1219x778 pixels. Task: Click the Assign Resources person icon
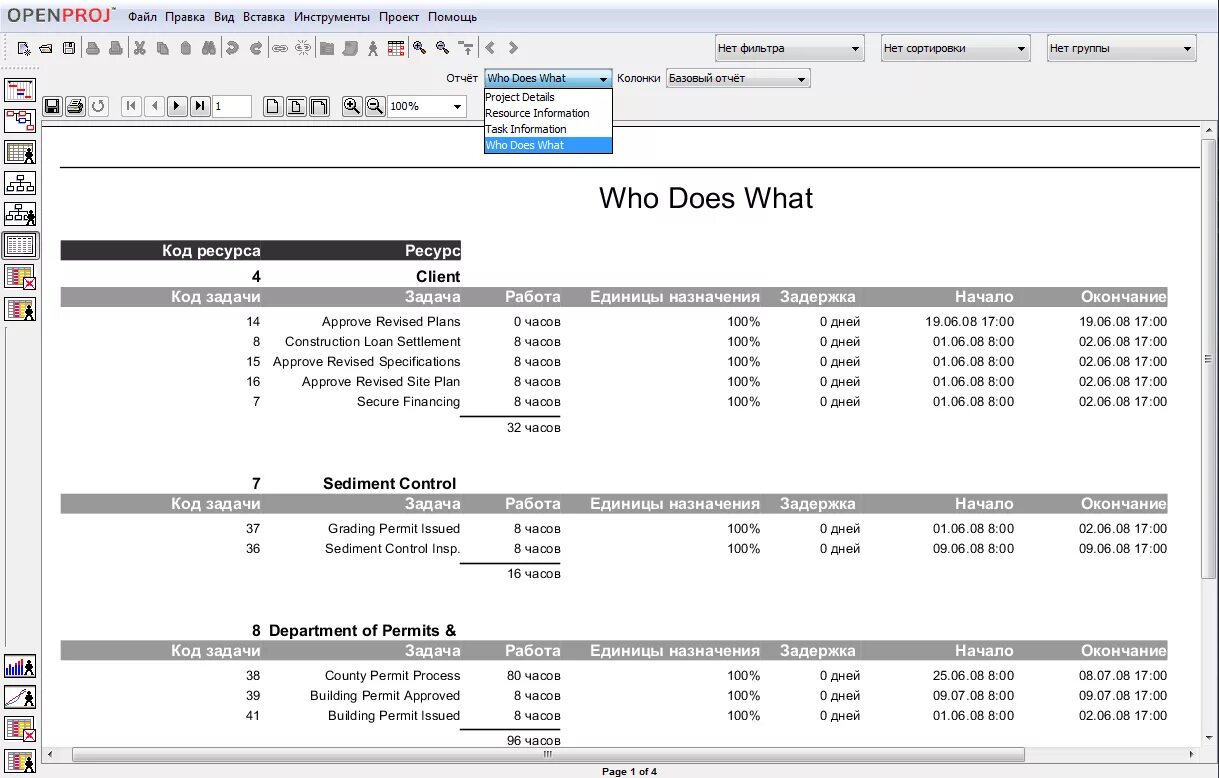point(373,48)
